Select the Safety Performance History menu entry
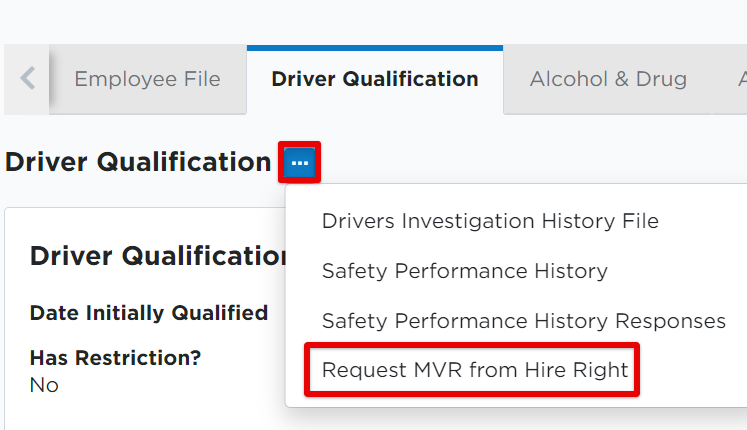Screen dimensions: 747x430 (464, 271)
